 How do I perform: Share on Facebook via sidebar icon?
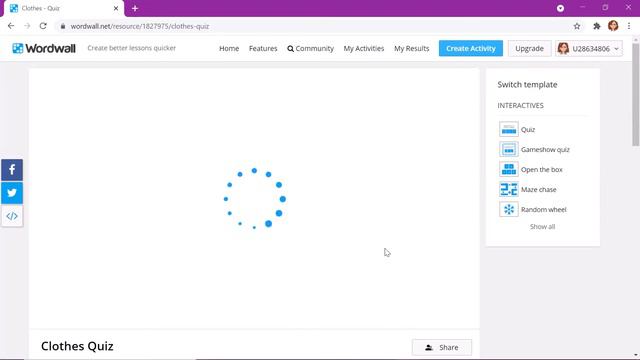point(12,169)
